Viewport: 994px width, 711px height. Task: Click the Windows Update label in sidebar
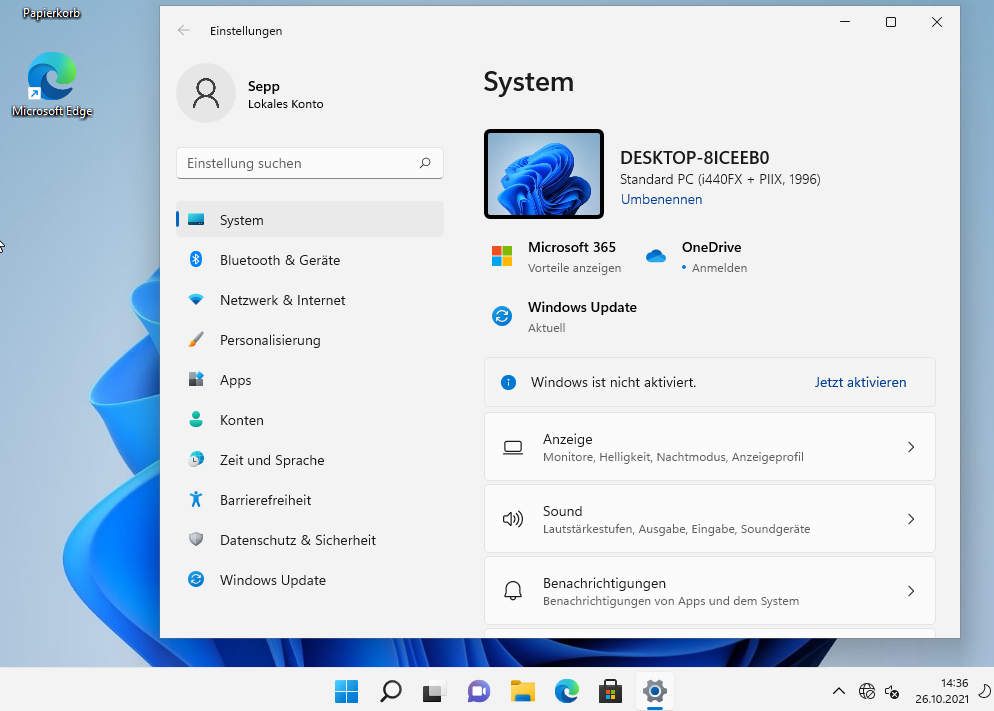(x=273, y=580)
